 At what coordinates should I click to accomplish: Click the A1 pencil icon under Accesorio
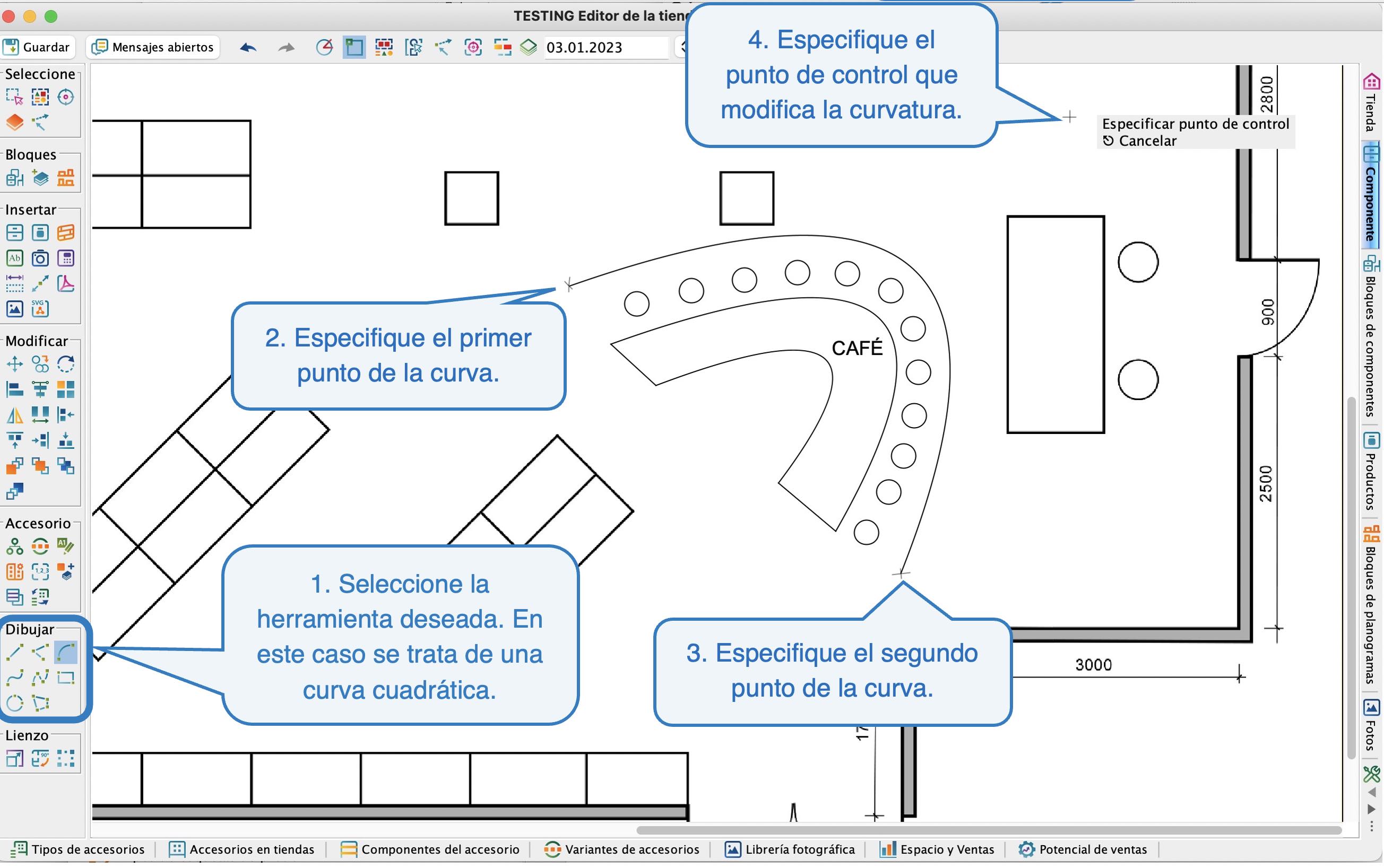pyautogui.click(x=66, y=546)
